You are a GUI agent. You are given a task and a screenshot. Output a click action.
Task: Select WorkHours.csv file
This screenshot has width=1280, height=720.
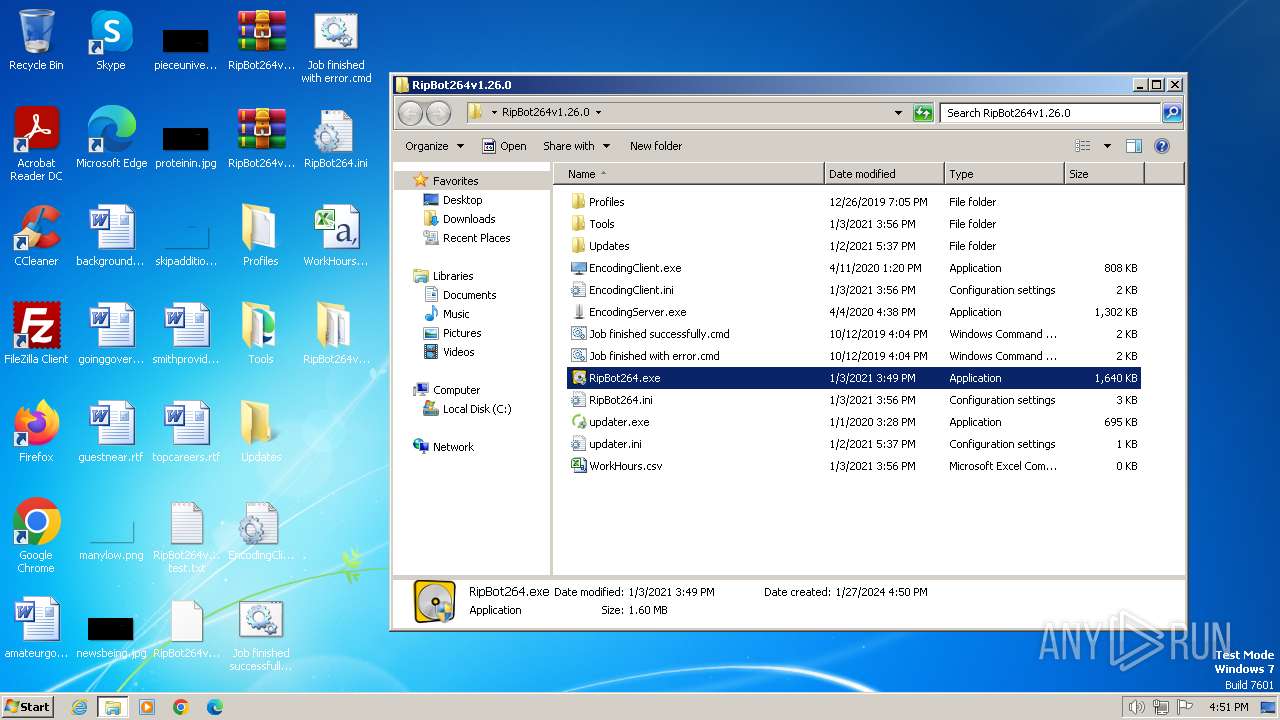853,466
